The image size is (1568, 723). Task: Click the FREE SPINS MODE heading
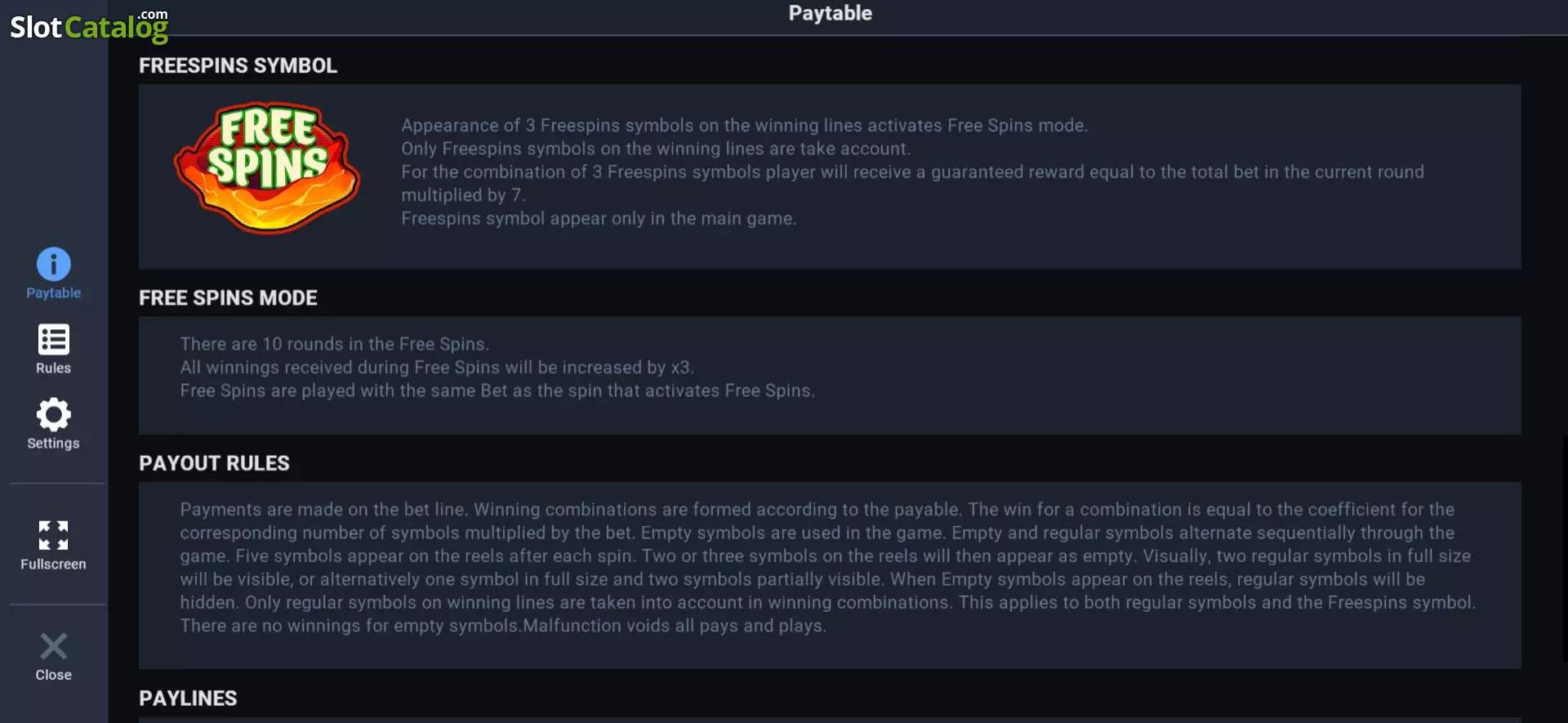pyautogui.click(x=228, y=298)
